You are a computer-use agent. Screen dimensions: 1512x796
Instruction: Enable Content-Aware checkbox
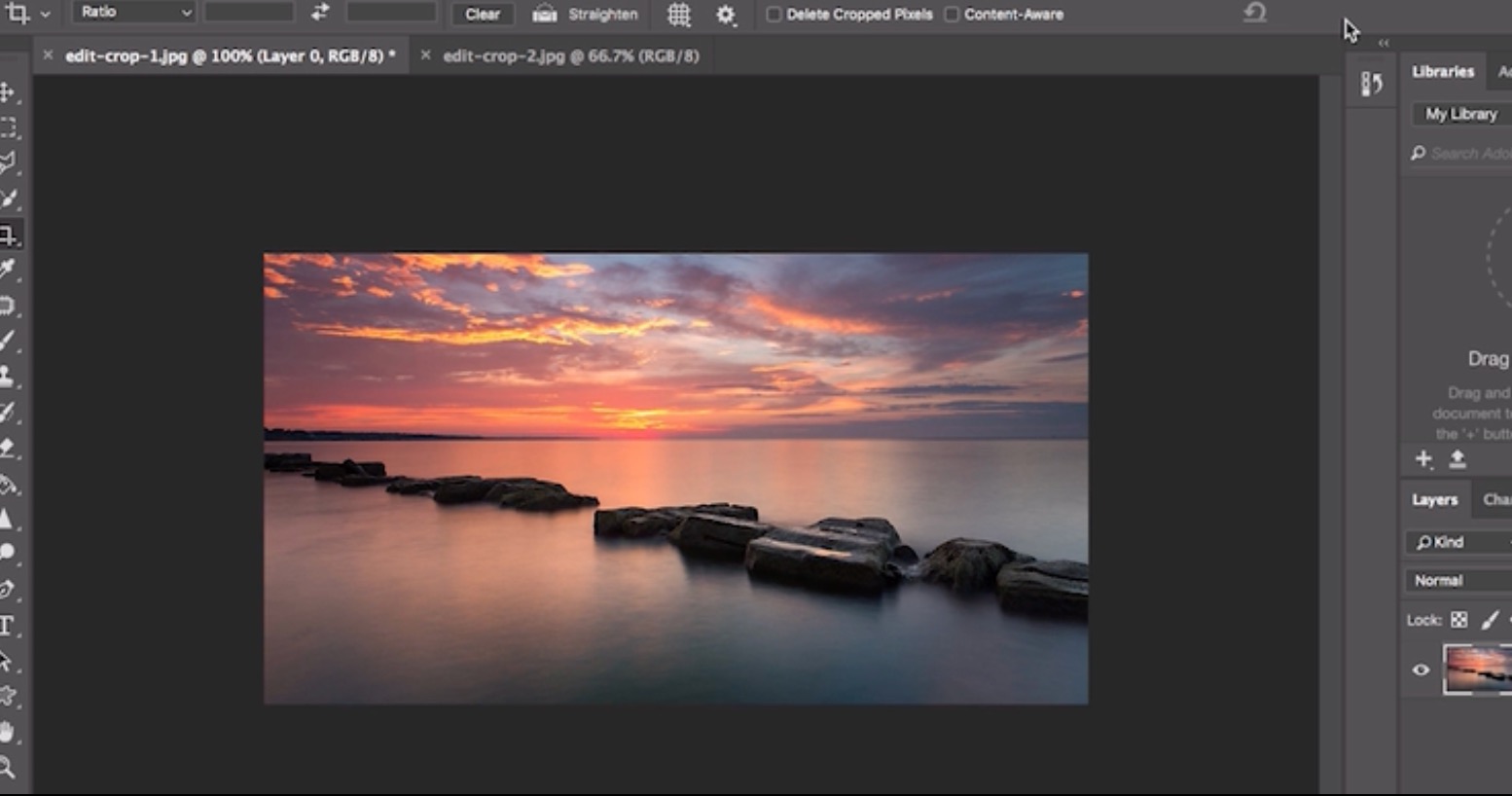pyautogui.click(x=952, y=15)
